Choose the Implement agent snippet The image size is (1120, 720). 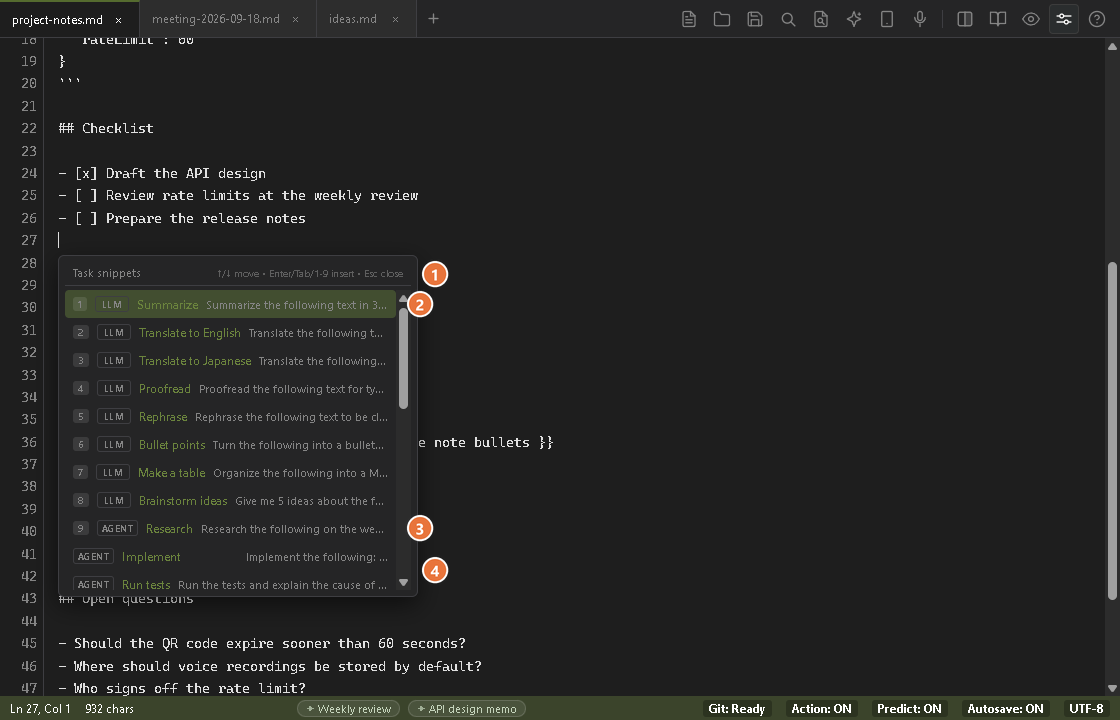point(230,556)
